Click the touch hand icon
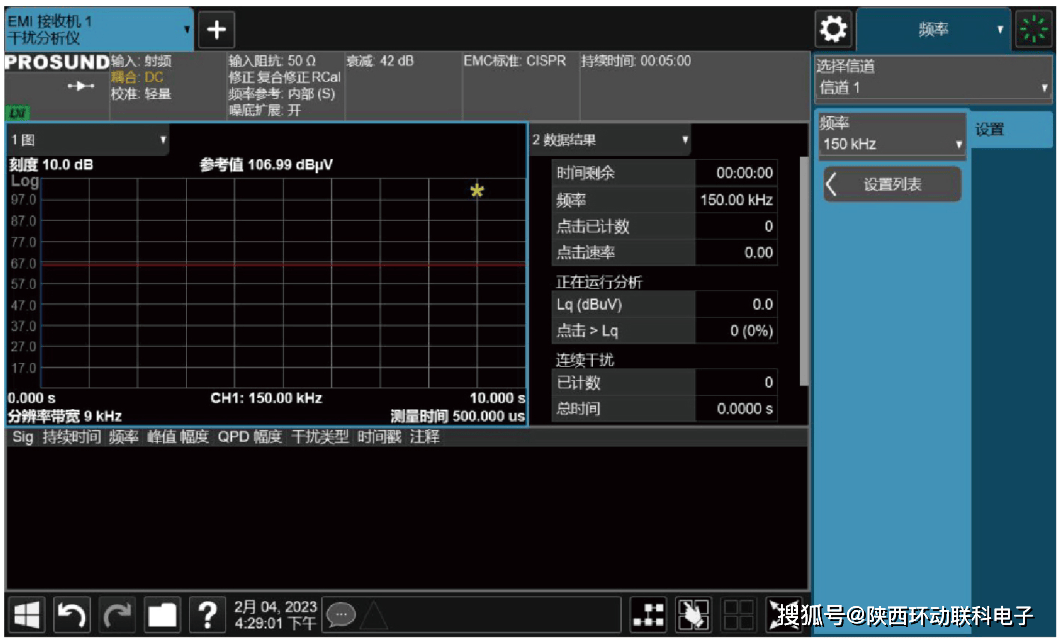This screenshot has height=640, width=1060. [693, 615]
